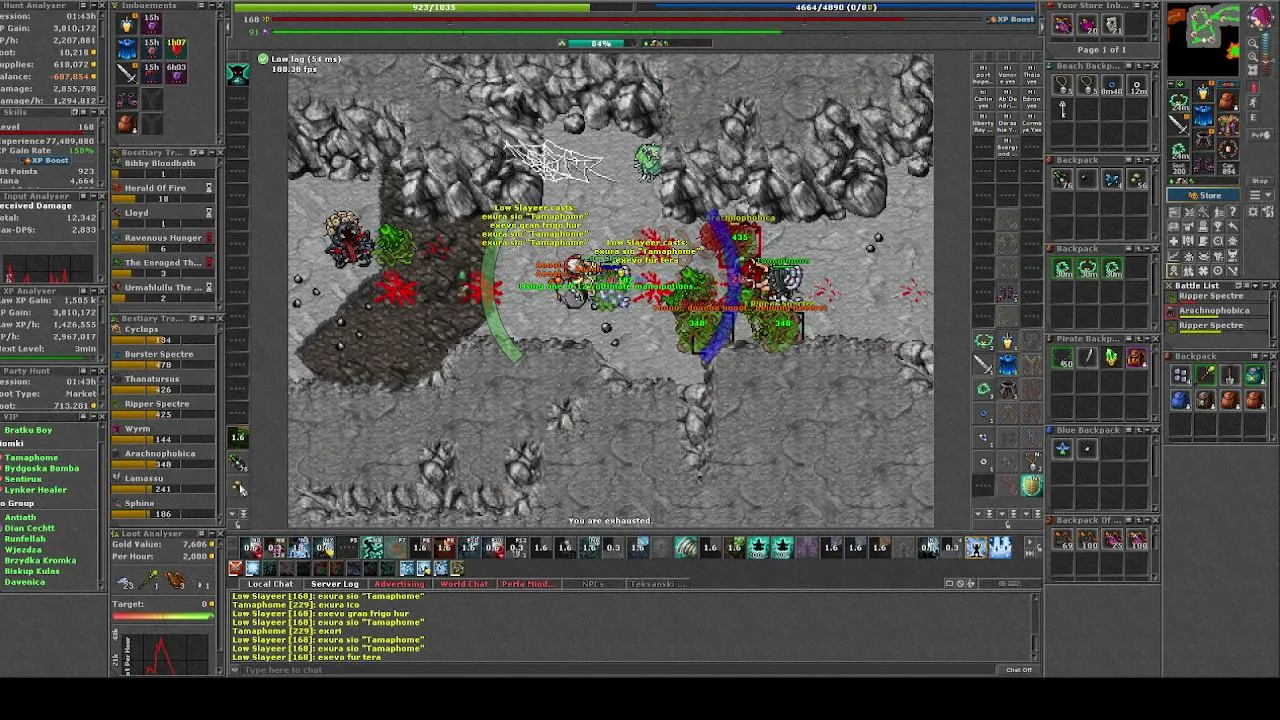Viewport: 1280px width, 720px height.
Task: Select the 12m timed item in Beach Backpack
Action: [x=1137, y=86]
